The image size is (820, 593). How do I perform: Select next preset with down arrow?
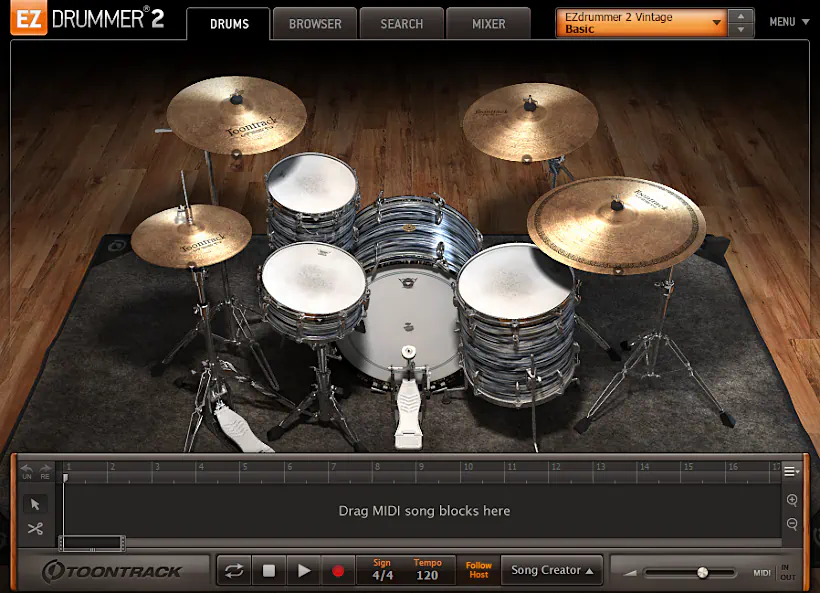741,30
